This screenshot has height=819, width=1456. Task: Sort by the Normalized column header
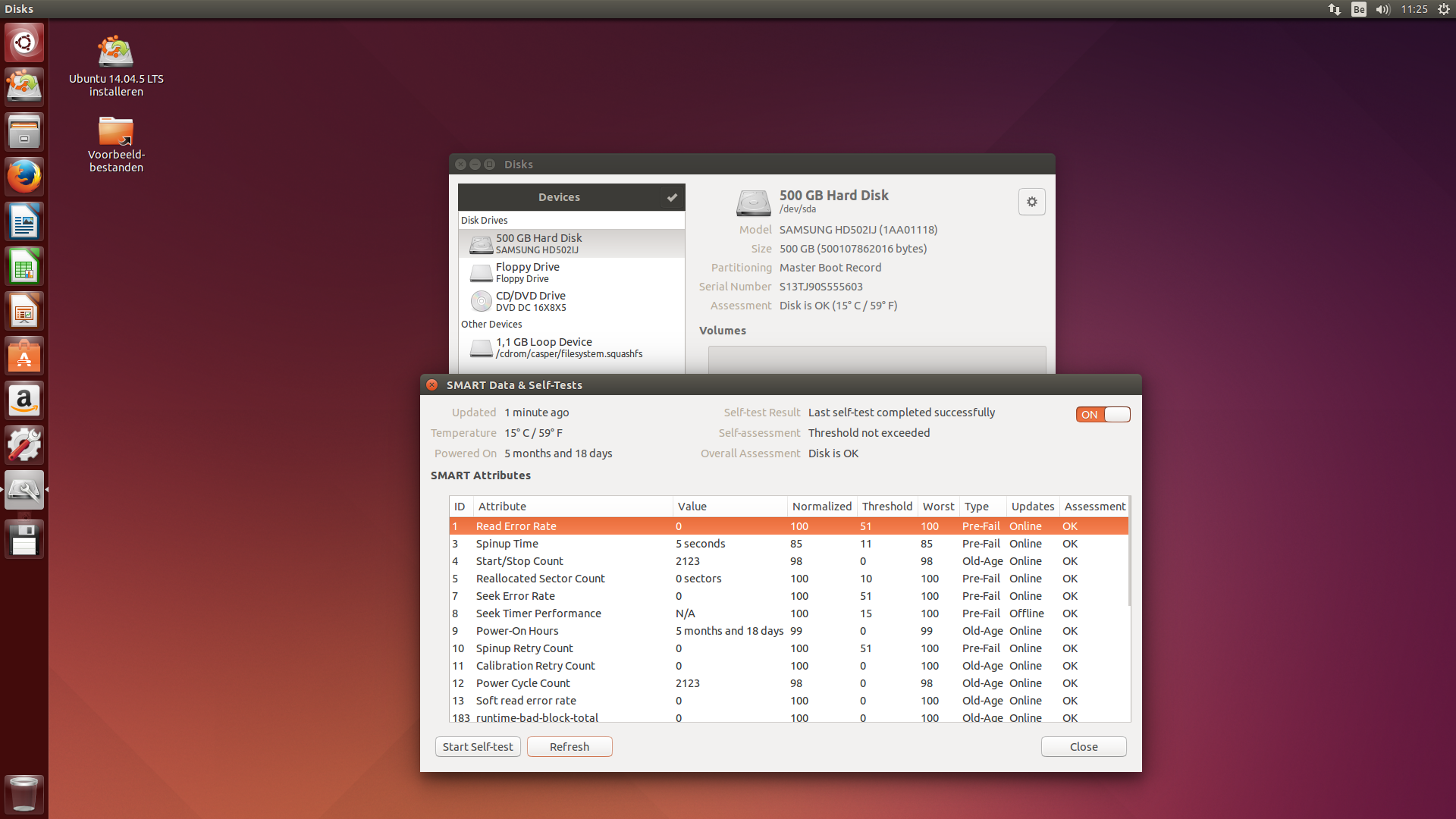pos(821,507)
